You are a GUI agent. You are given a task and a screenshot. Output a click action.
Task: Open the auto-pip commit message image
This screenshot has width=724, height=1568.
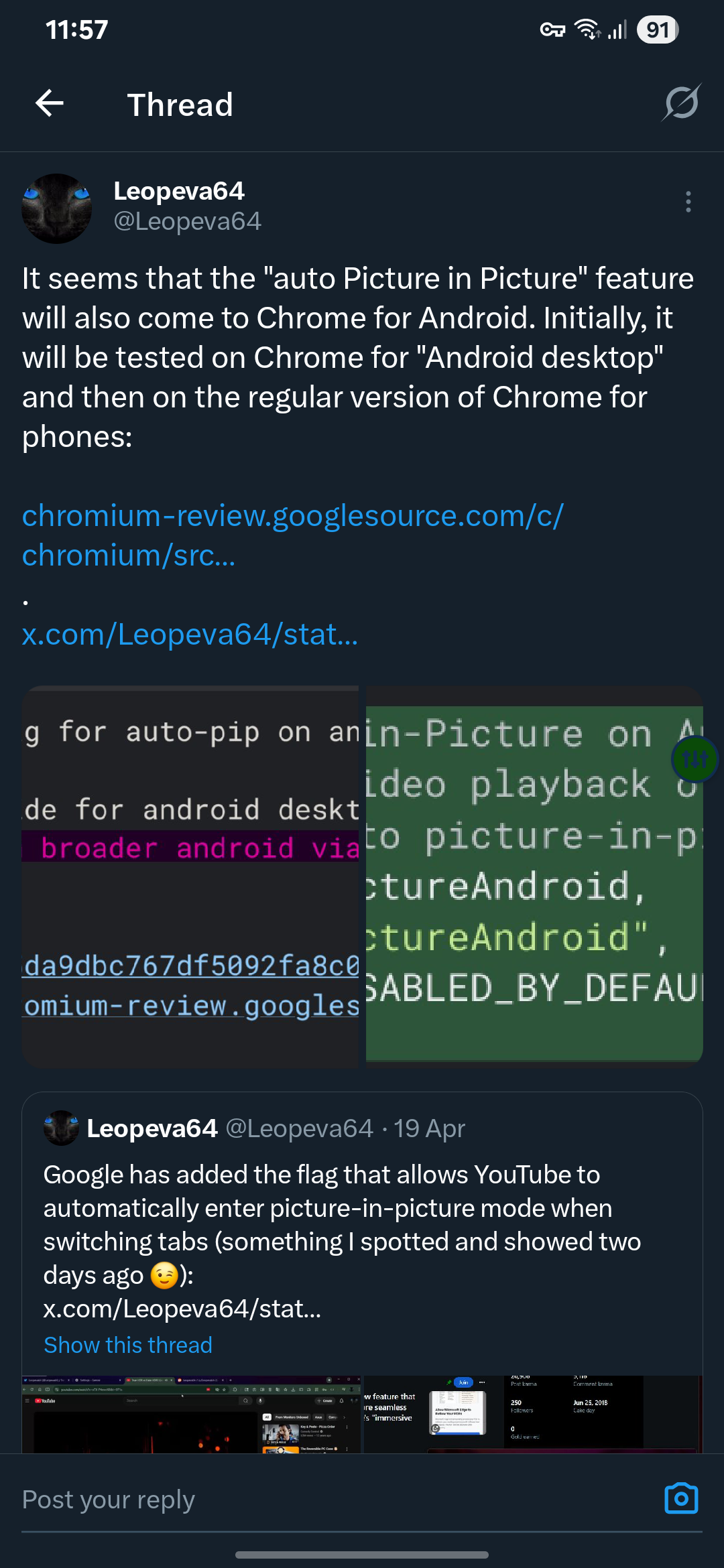[190, 876]
